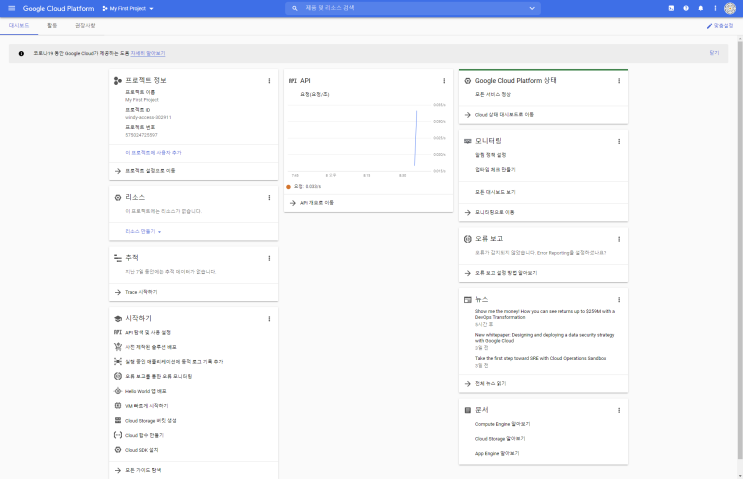This screenshot has width=743, height=479.
Task: Open the 'Show me the money!' news article
Action: (545, 314)
